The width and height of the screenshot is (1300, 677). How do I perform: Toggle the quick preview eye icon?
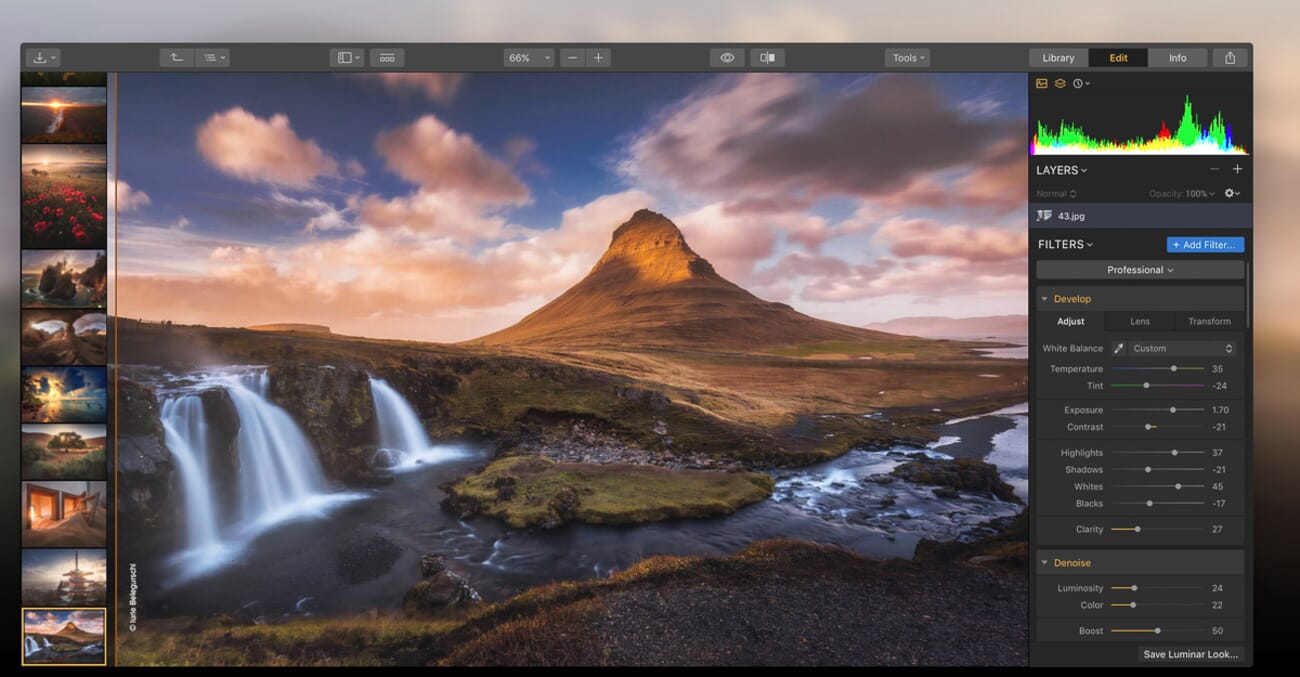click(726, 57)
